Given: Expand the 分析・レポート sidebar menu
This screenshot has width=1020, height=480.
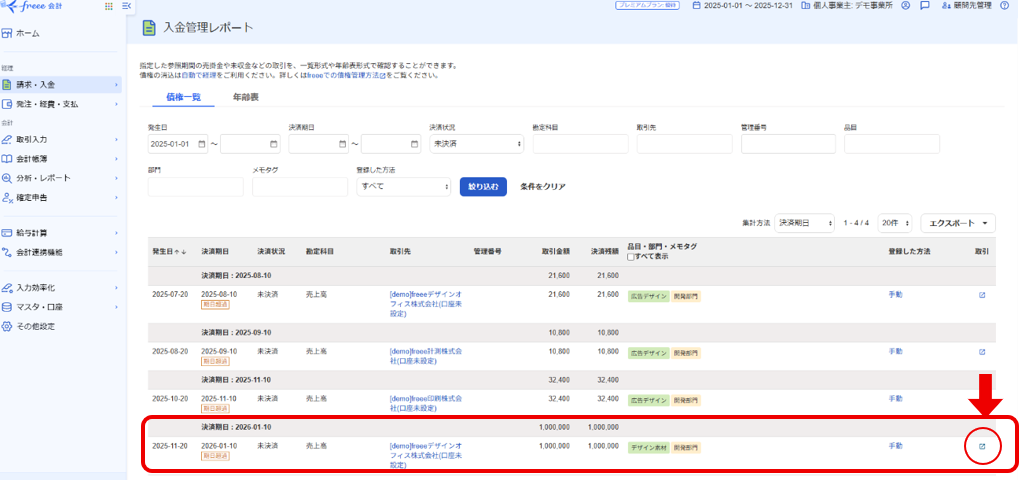Looking at the screenshot, I should (62, 178).
